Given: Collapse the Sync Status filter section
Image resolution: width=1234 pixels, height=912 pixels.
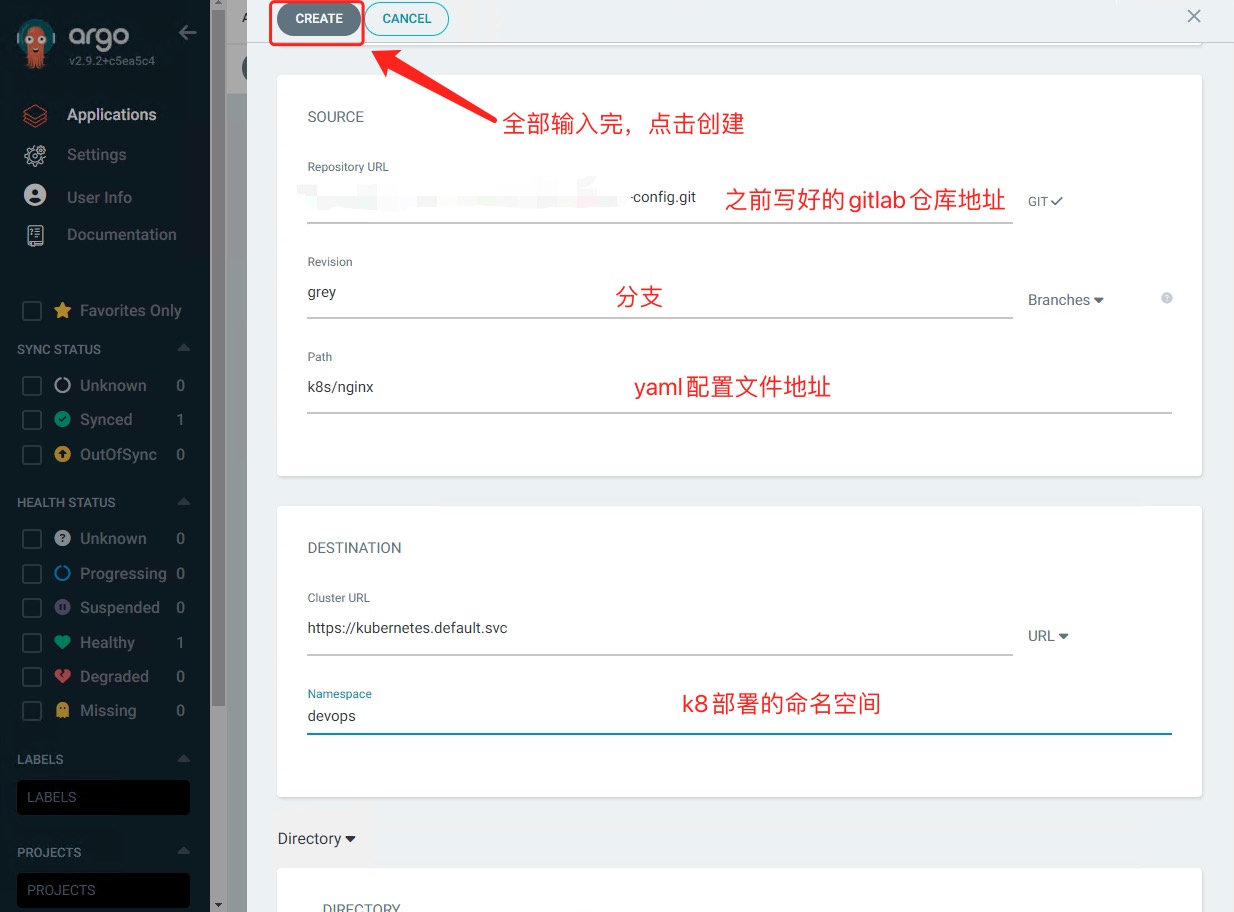Looking at the screenshot, I should (183, 349).
